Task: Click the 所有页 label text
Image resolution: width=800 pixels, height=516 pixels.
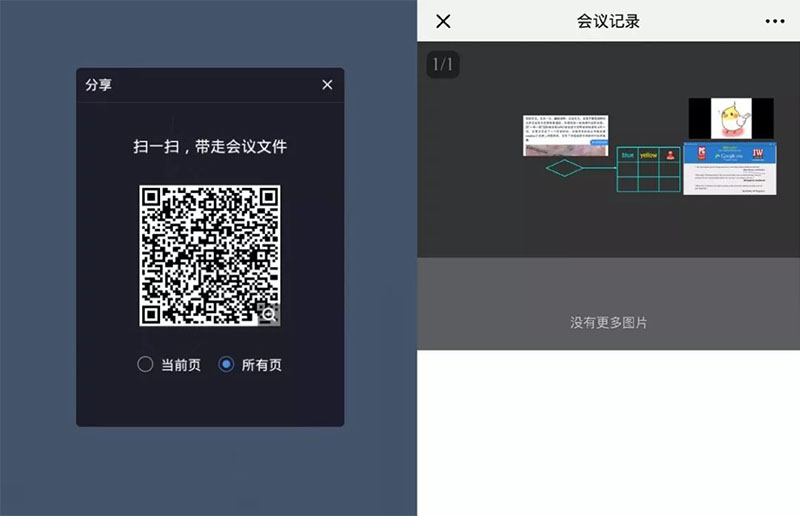Action: click(261, 365)
